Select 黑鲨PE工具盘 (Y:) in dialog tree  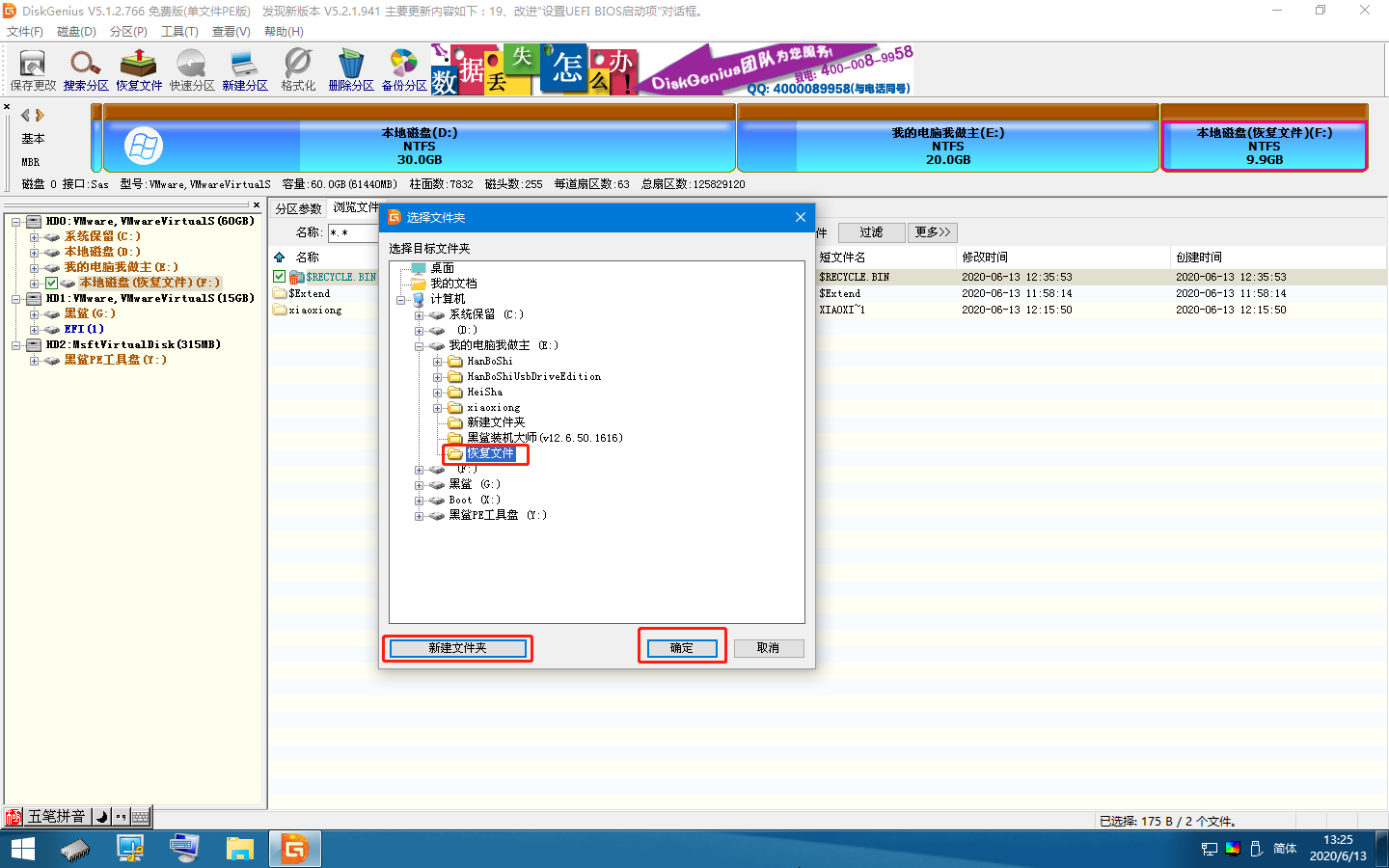coord(498,515)
